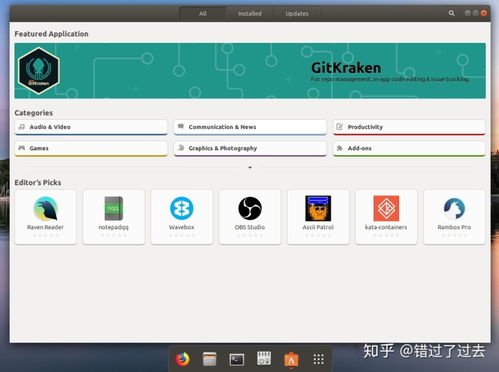Viewport: 499px width, 372px height.
Task: Open the Games category
Action: click(91, 148)
